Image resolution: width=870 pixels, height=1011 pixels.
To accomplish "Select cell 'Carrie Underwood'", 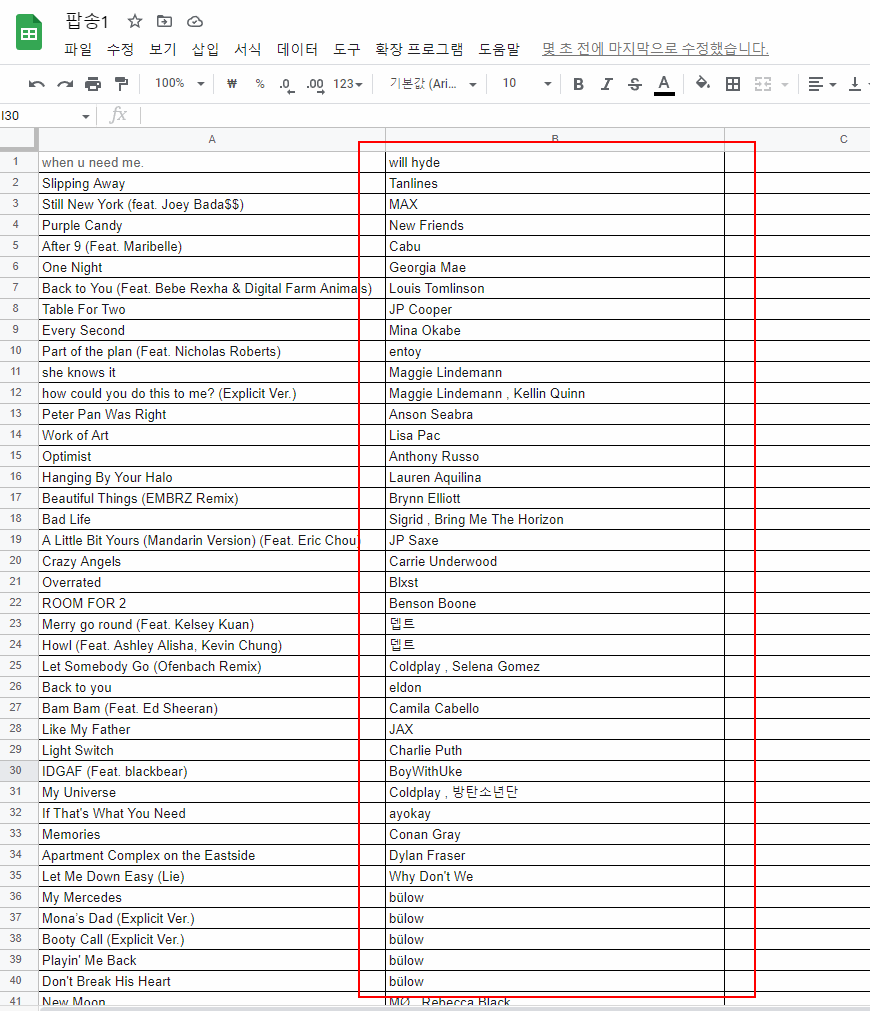I will pyautogui.click(x=555, y=561).
